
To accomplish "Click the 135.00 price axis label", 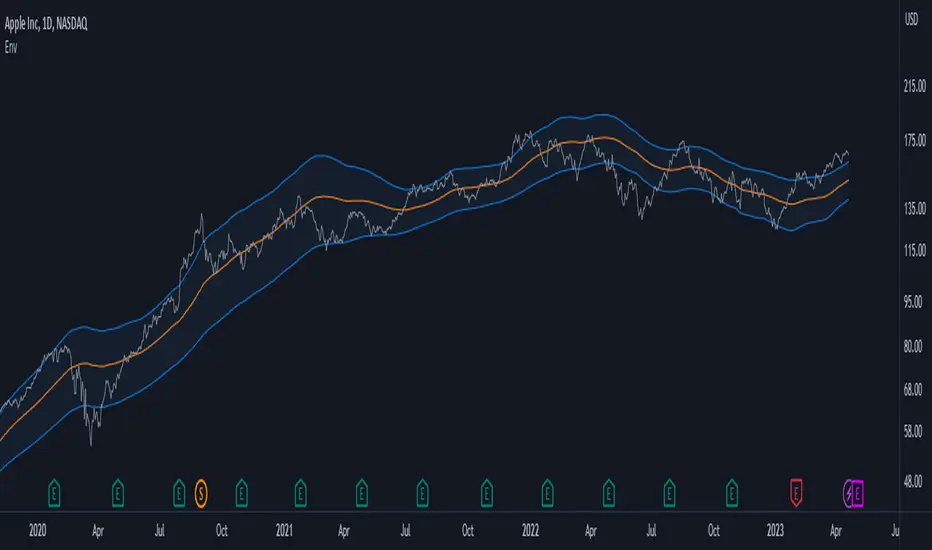I will [x=914, y=208].
